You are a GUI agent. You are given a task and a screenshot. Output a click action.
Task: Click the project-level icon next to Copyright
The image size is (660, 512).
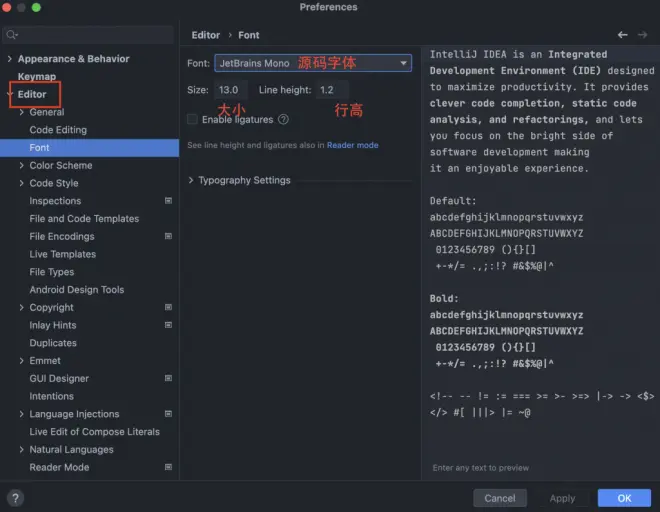(168, 307)
